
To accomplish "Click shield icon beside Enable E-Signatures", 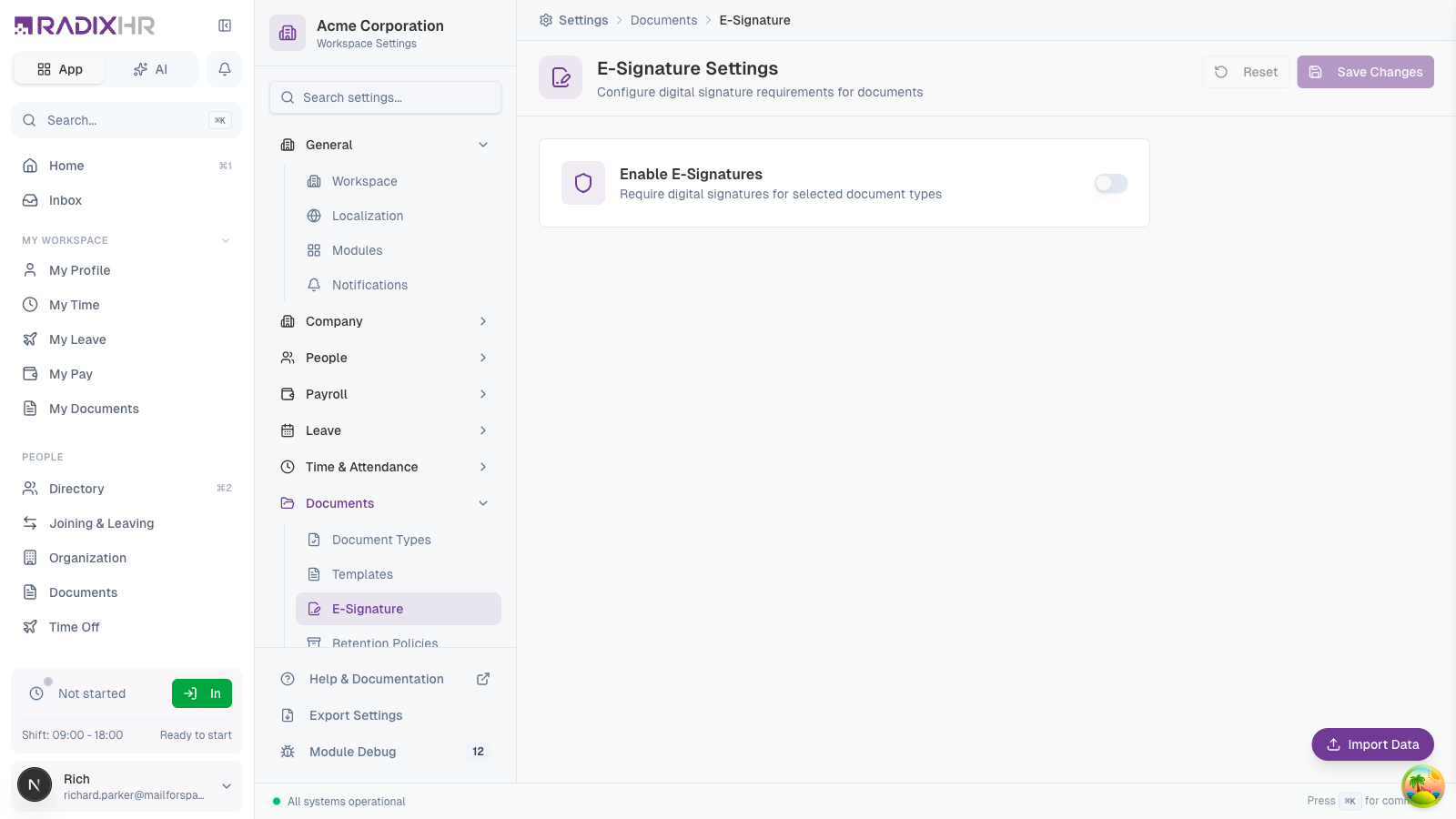I will pos(583,183).
